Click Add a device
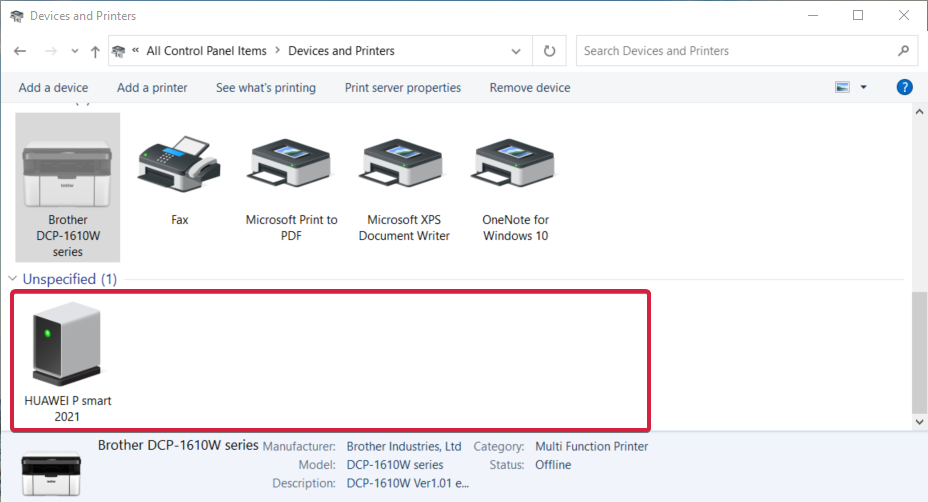This screenshot has height=502, width=928. 53,88
